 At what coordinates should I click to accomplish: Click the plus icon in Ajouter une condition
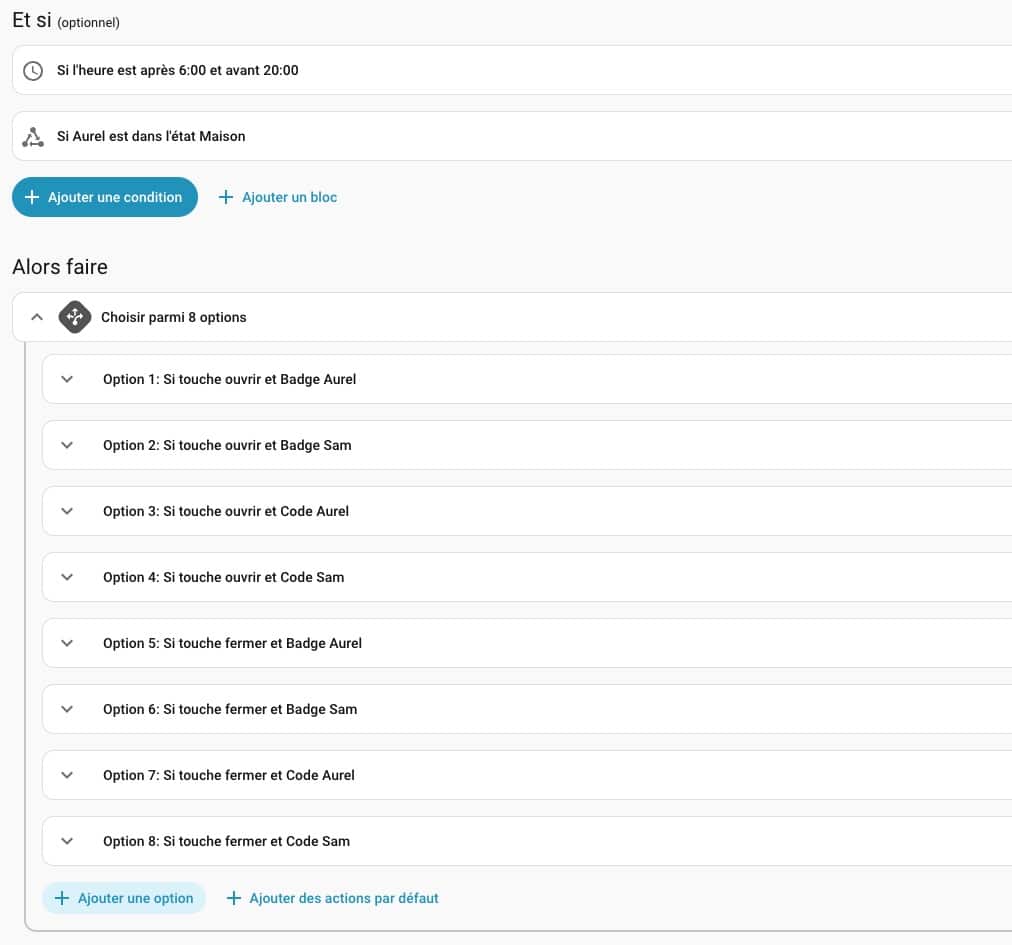(31, 198)
